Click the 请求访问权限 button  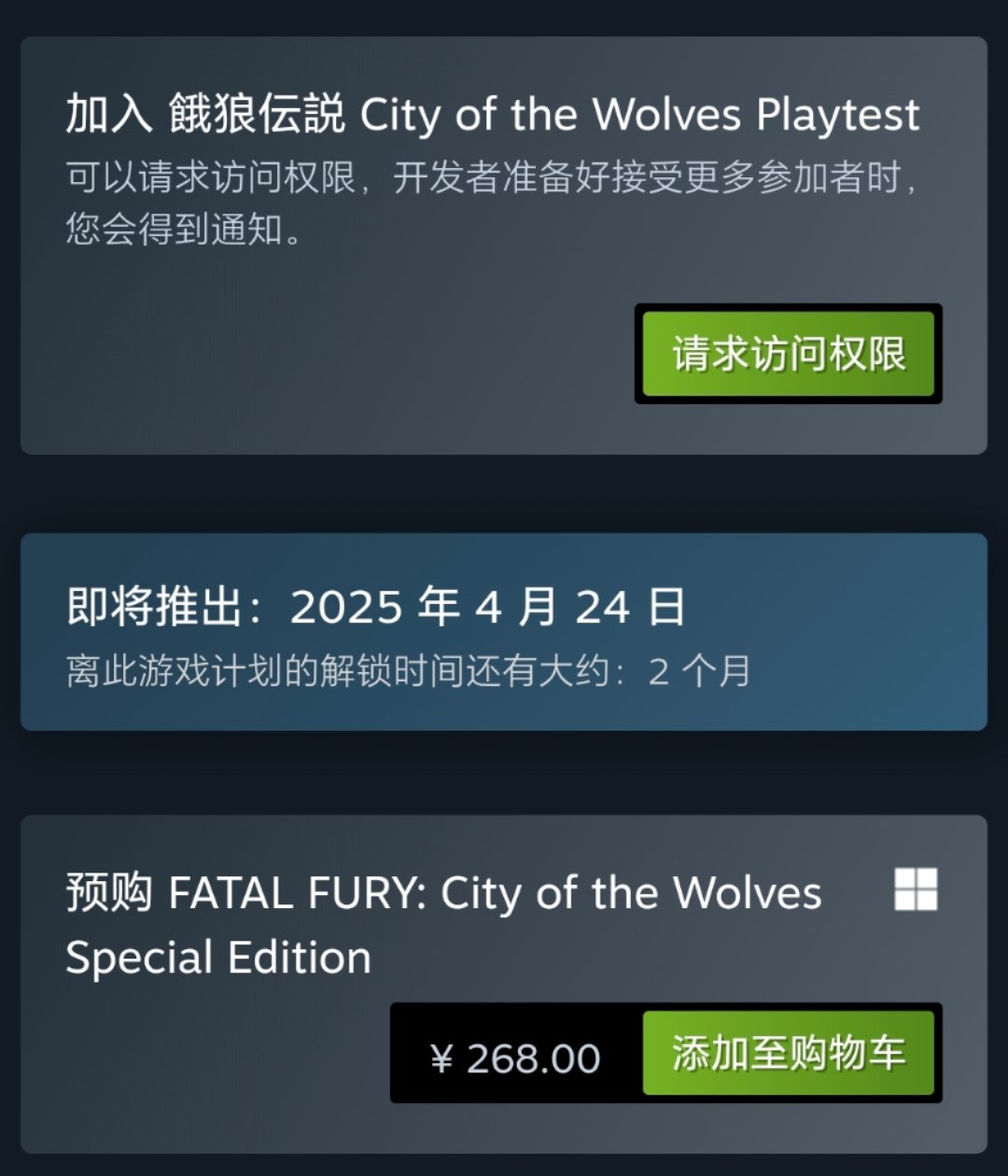pos(789,355)
